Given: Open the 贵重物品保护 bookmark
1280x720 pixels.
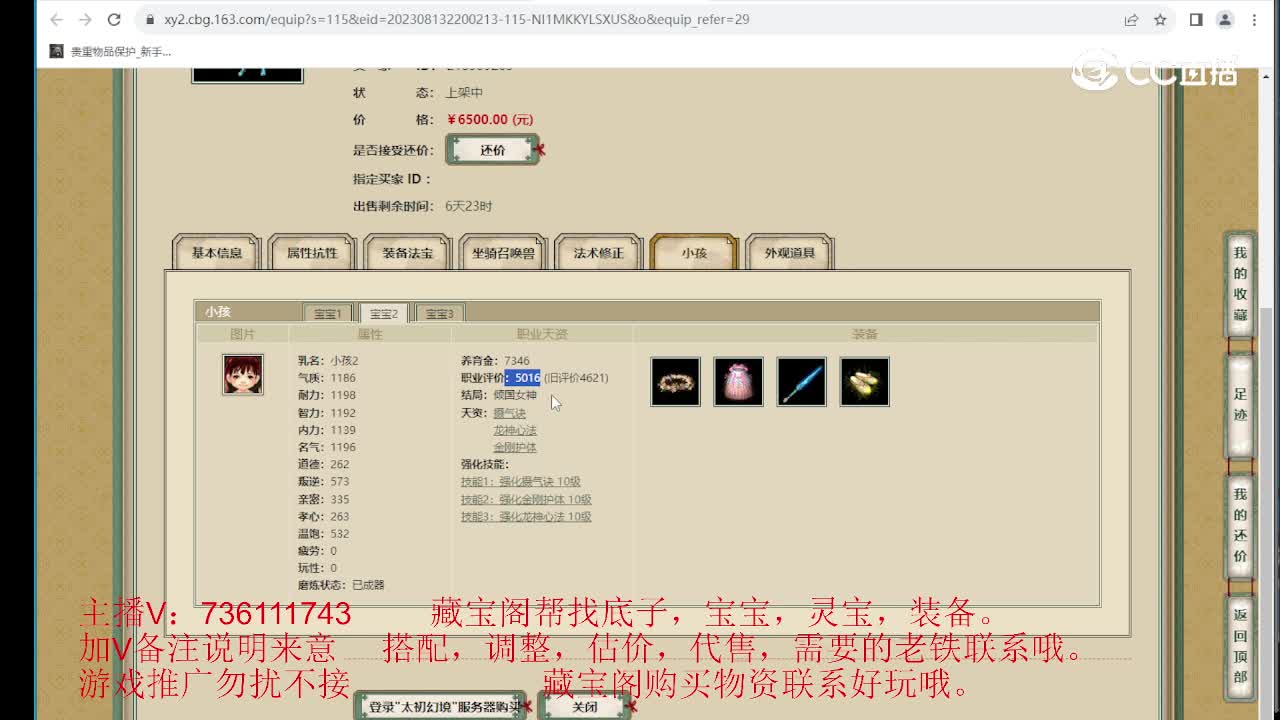Looking at the screenshot, I should 111,51.
